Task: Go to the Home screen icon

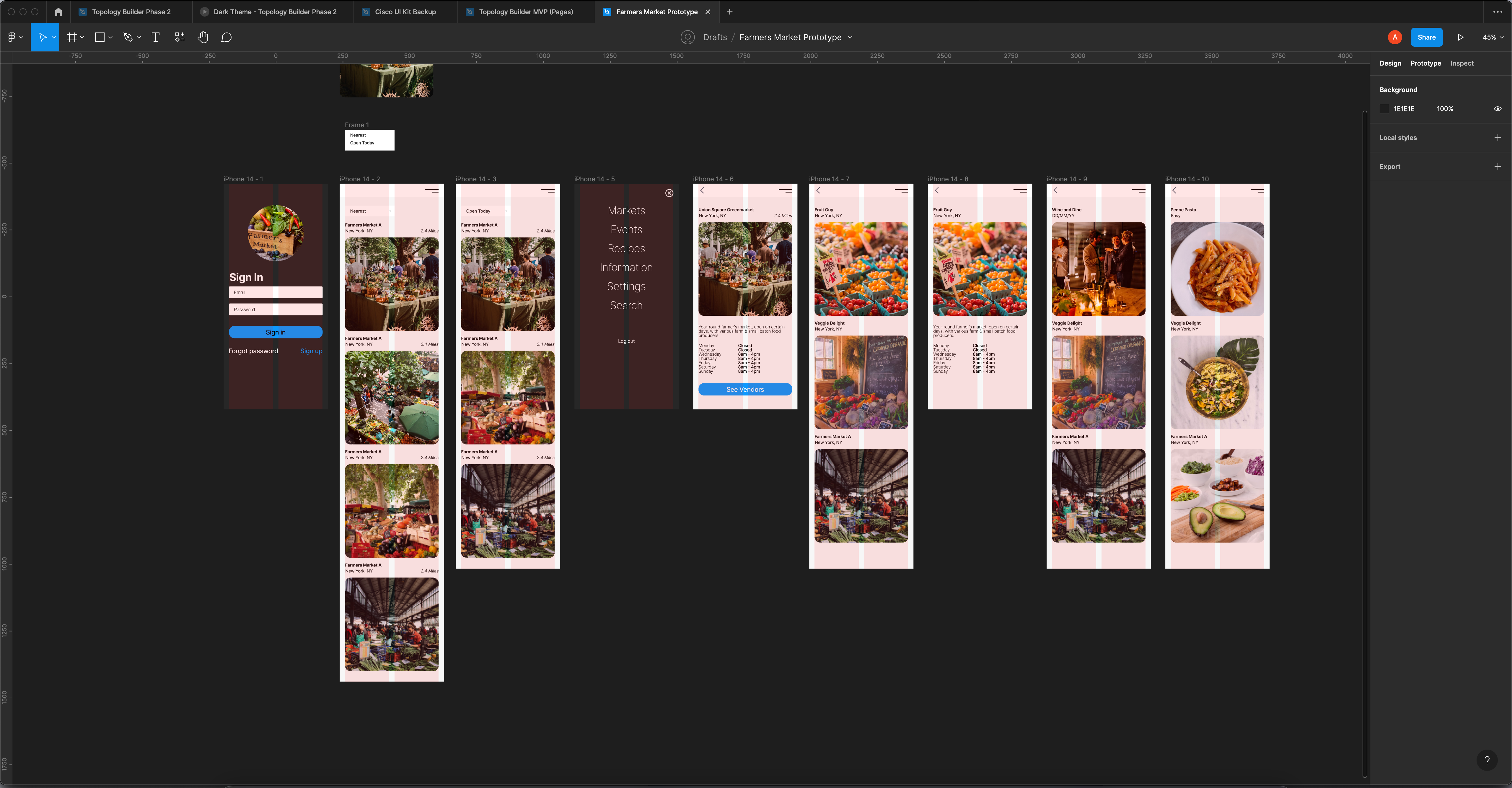Action: 58,12
